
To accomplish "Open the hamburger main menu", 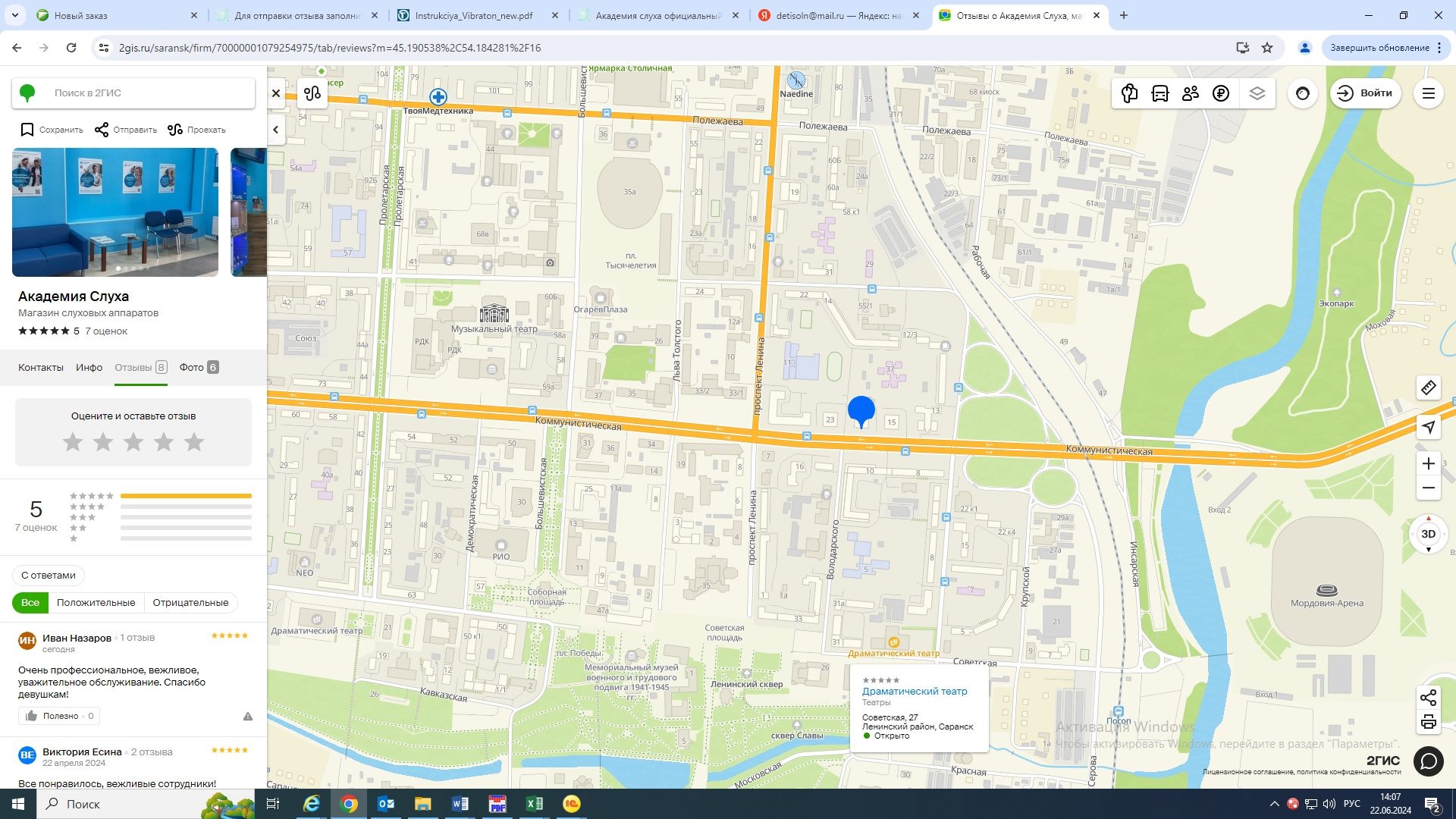I will 1428,93.
